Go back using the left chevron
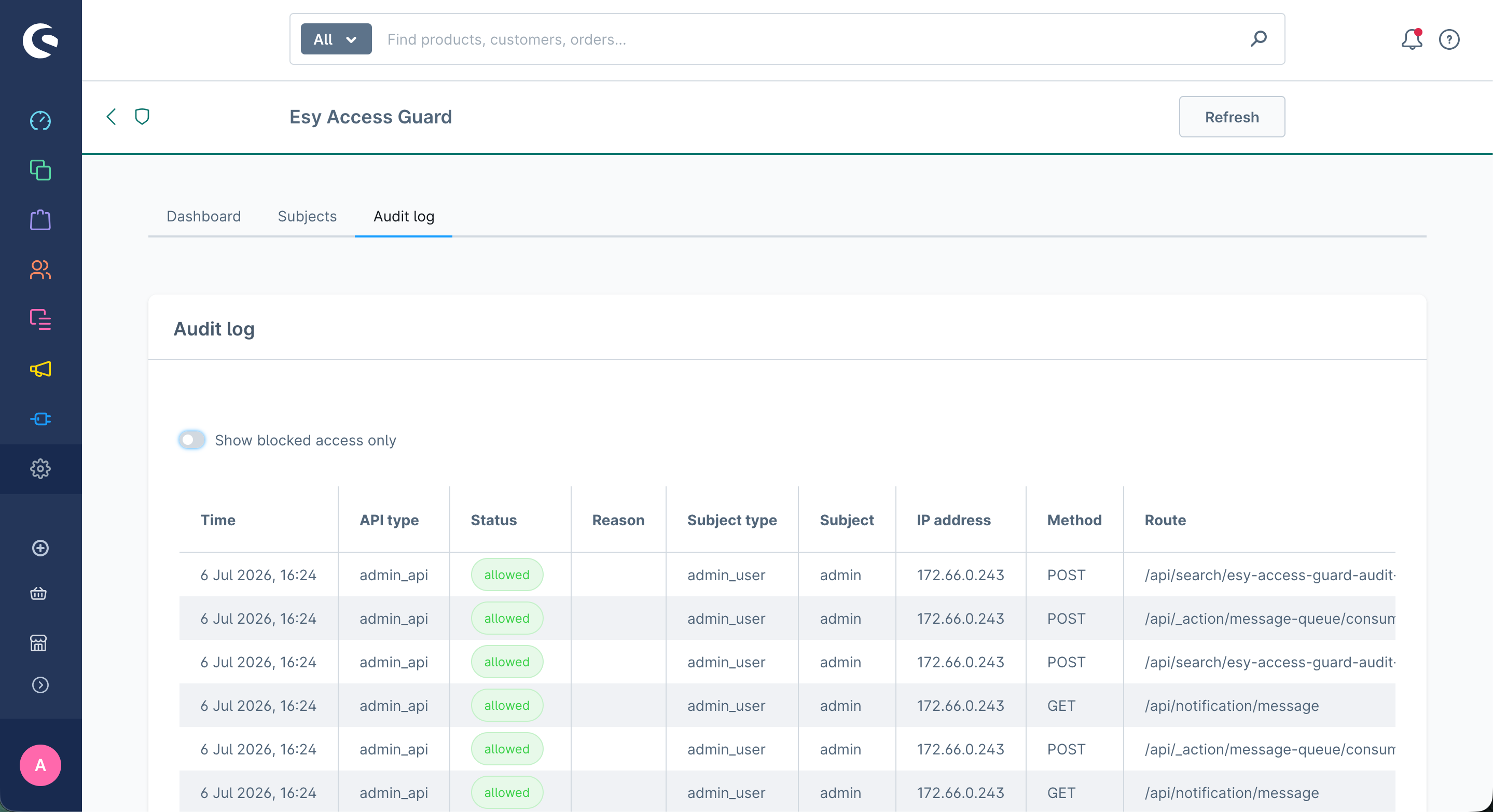 [112, 117]
